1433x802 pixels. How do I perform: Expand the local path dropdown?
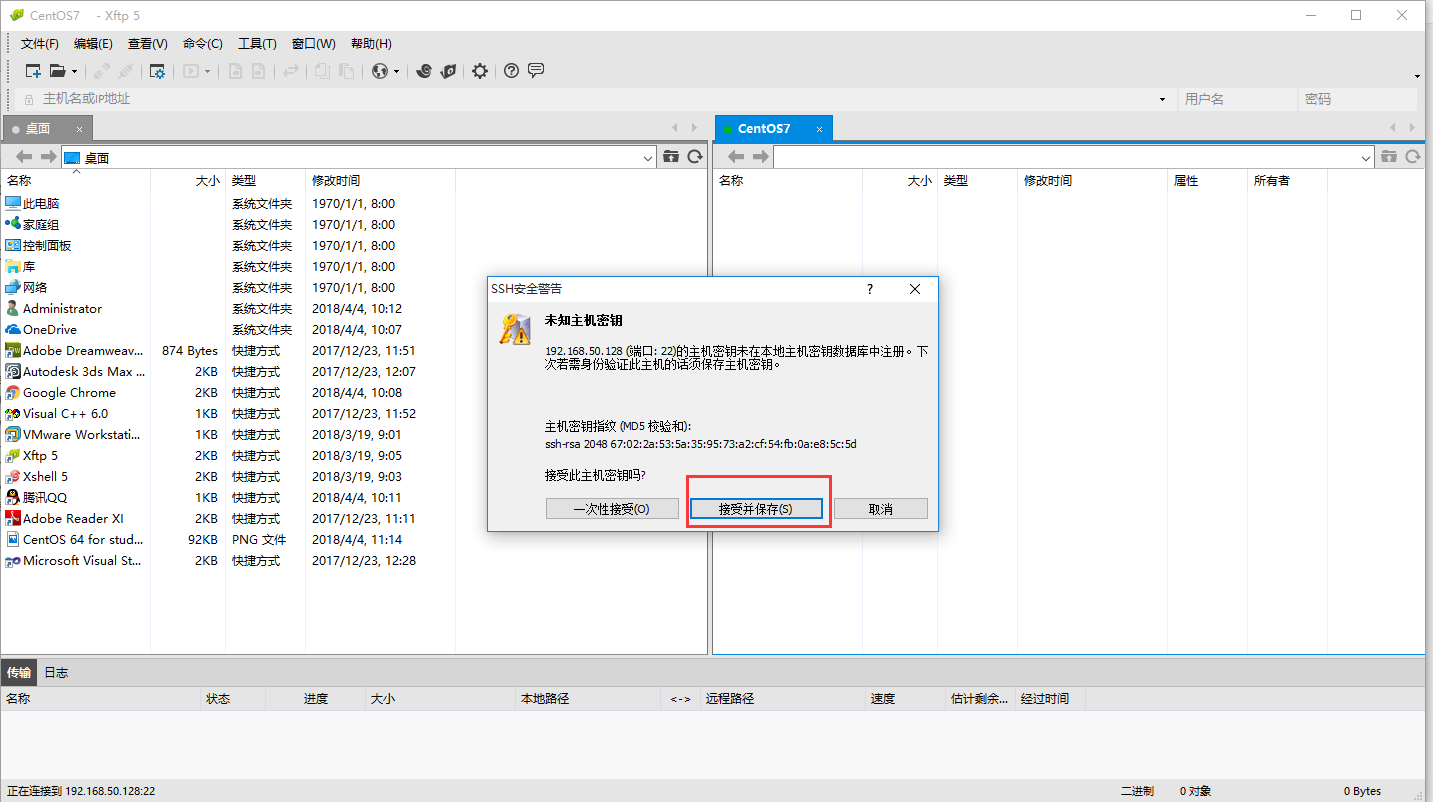pyautogui.click(x=647, y=158)
